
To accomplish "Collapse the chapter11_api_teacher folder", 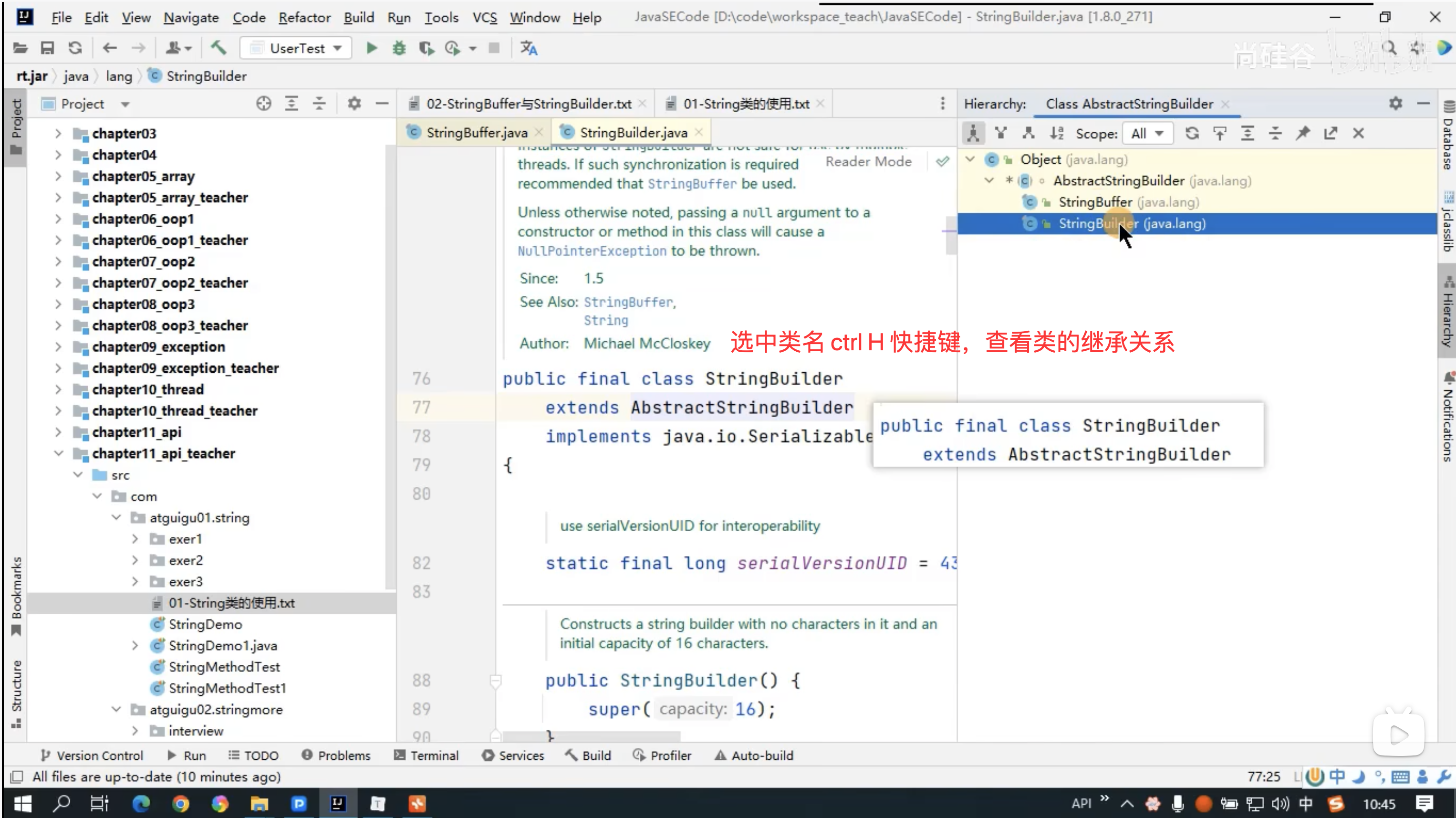I will click(x=59, y=453).
